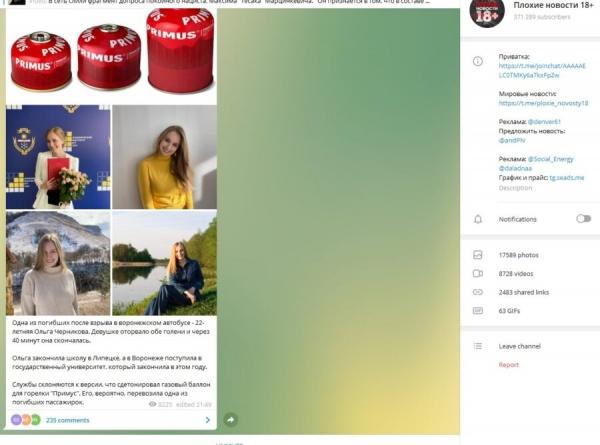Image resolution: width=600 pixels, height=445 pixels.
Task: Click the subscribers count under the channel name
Action: click(542, 17)
